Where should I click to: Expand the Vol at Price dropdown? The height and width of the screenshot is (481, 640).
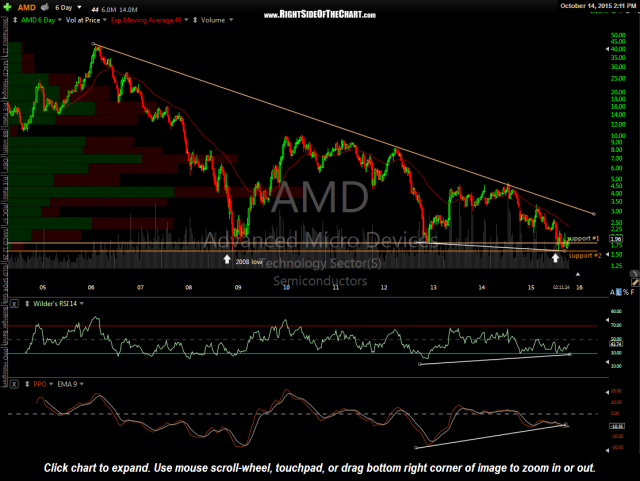(104, 20)
